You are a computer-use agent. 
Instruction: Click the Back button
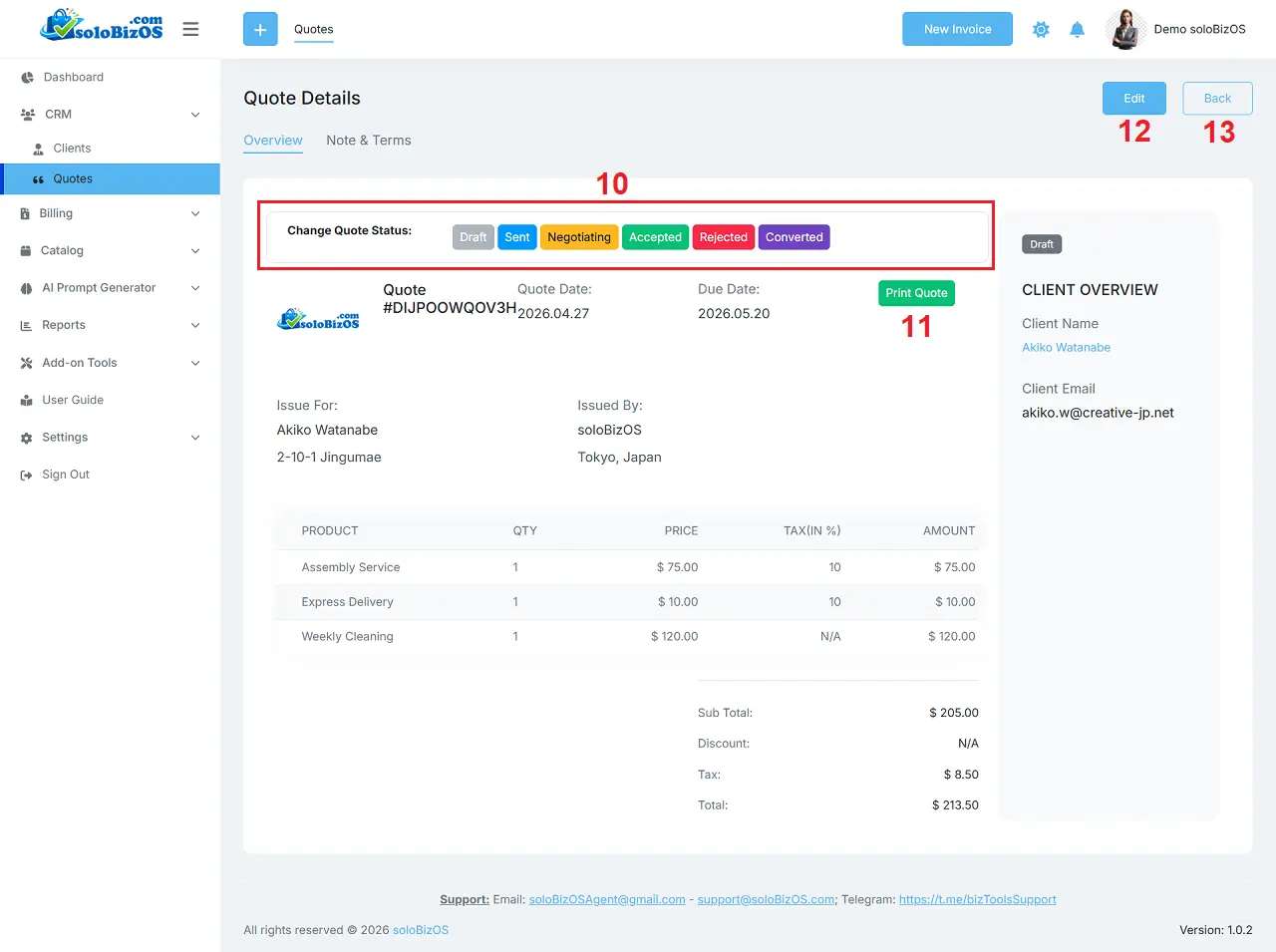tap(1217, 99)
